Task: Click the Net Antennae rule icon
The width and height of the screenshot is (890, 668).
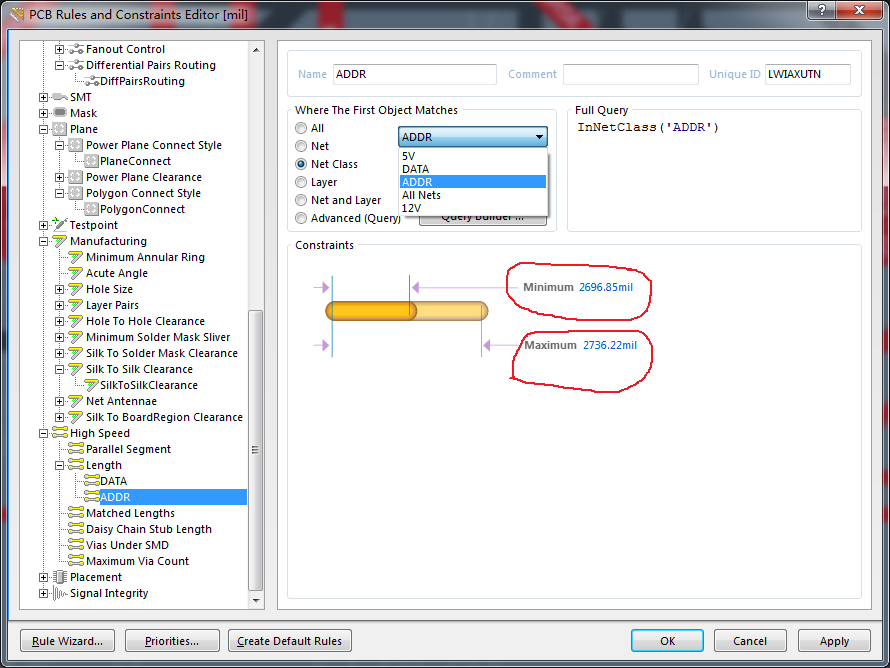Action: coord(75,401)
